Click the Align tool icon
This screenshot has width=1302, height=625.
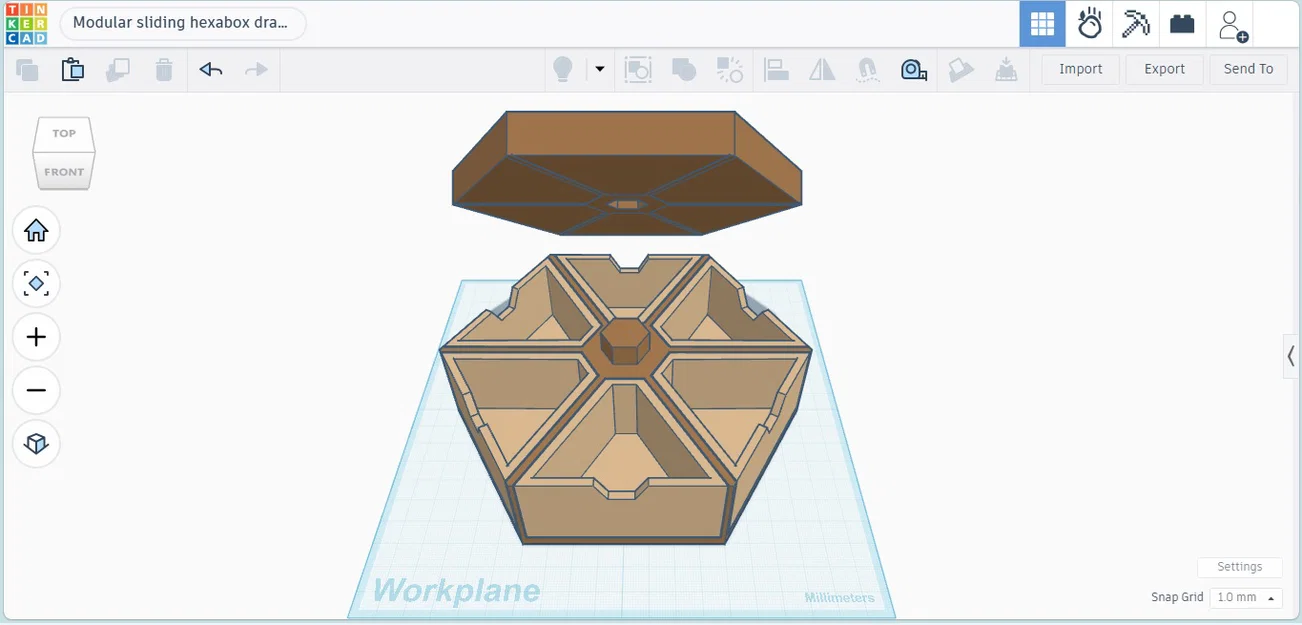click(776, 70)
